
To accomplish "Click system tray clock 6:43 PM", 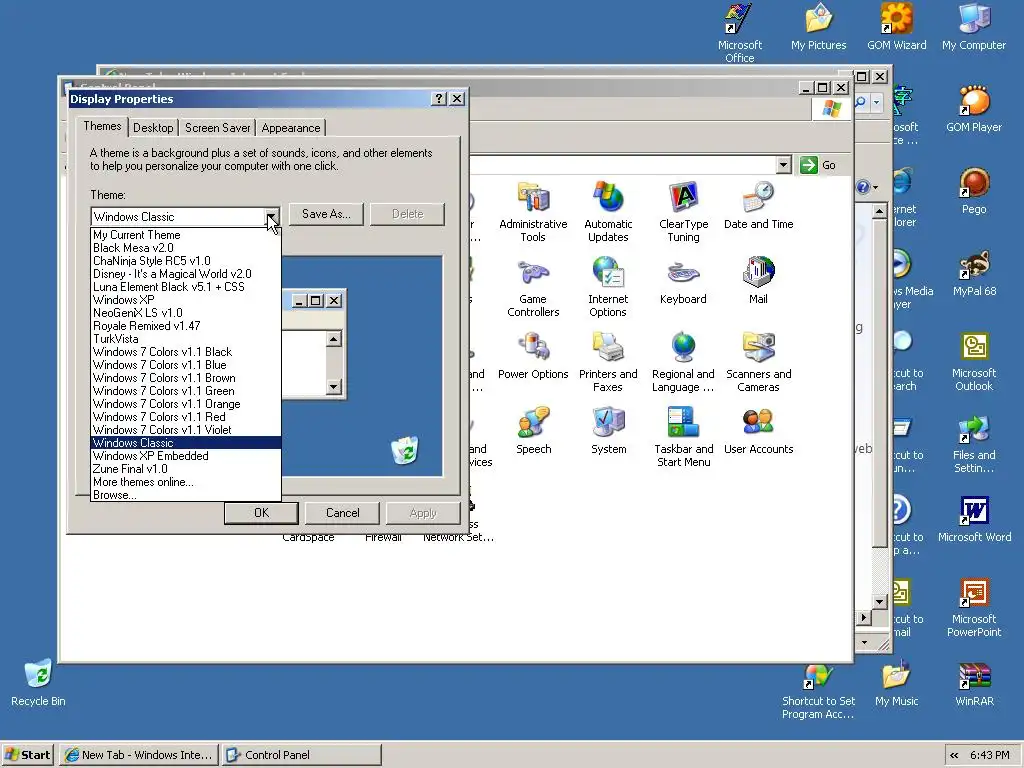I will (x=989, y=755).
